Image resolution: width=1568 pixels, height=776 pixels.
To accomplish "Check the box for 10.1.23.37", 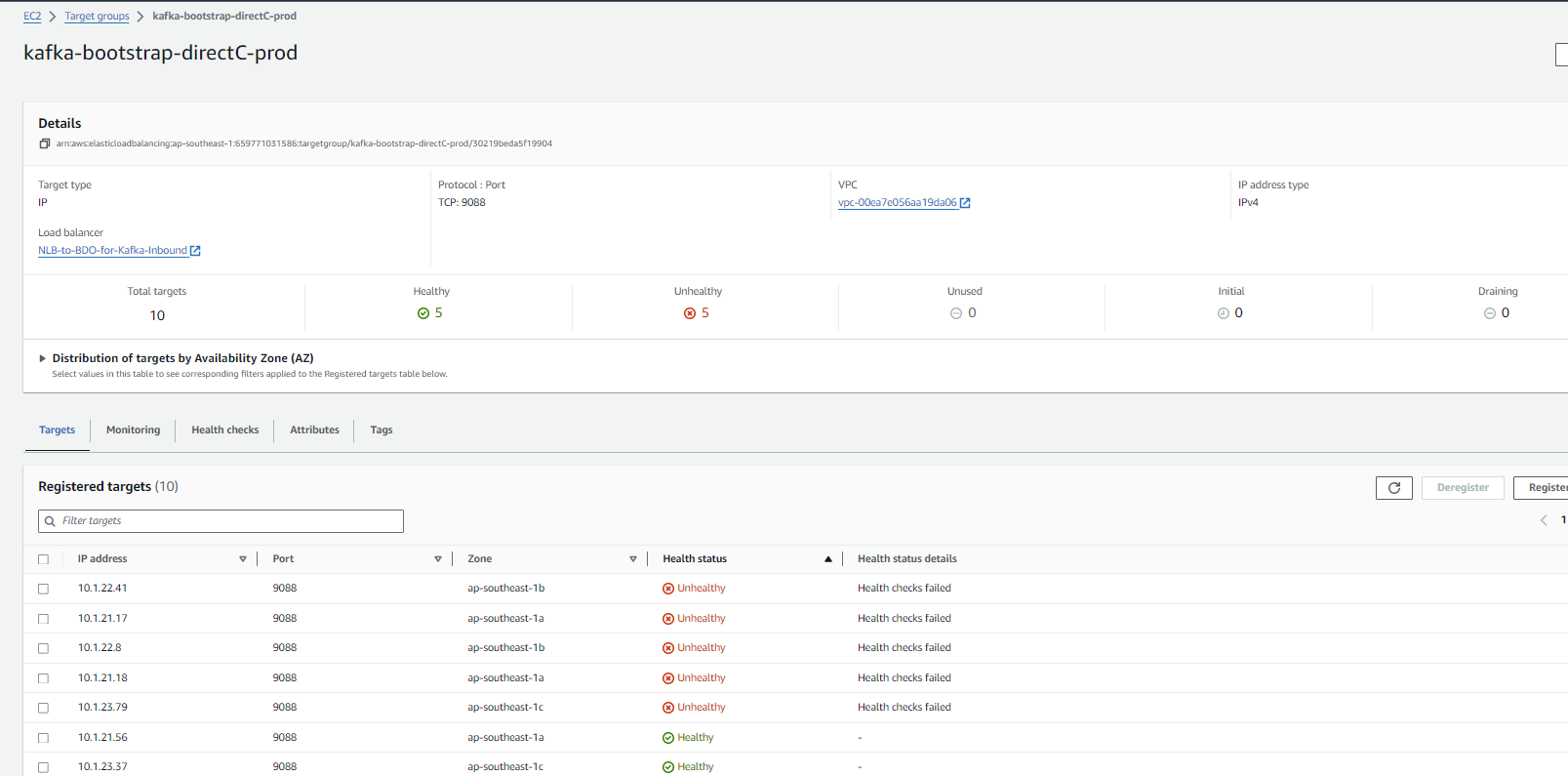I will (43, 767).
